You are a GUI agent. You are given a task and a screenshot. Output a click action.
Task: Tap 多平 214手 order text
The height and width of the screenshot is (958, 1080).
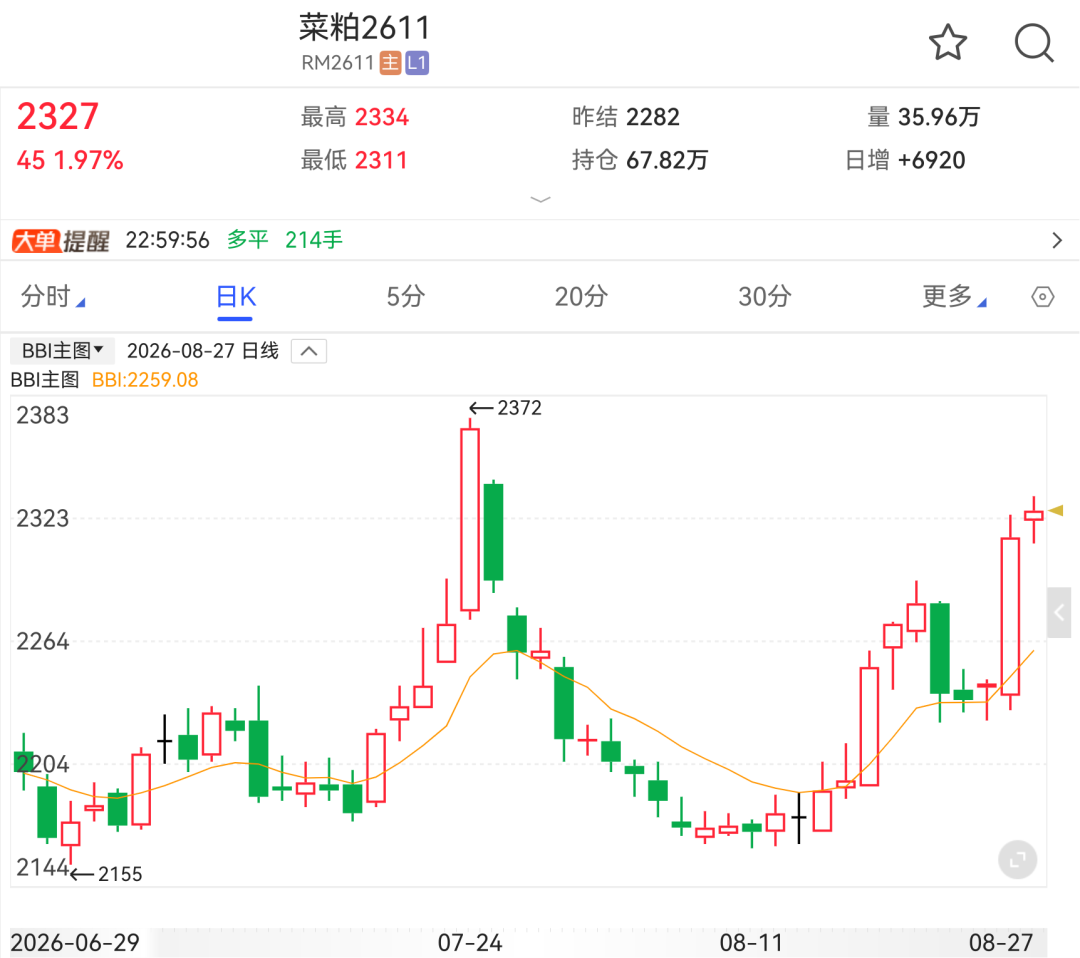(x=285, y=240)
